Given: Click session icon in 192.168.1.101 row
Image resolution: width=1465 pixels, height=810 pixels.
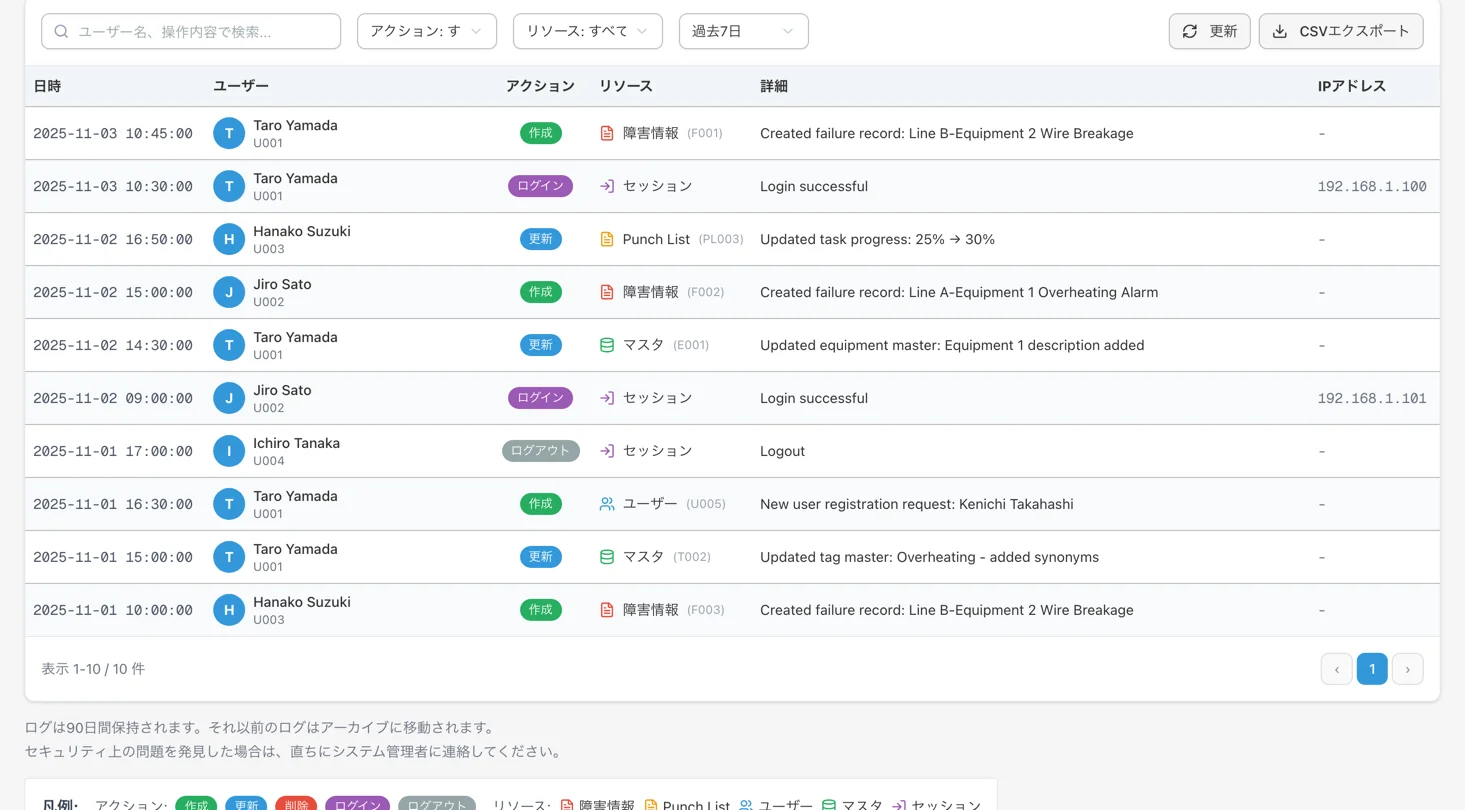Looking at the screenshot, I should tap(607, 398).
